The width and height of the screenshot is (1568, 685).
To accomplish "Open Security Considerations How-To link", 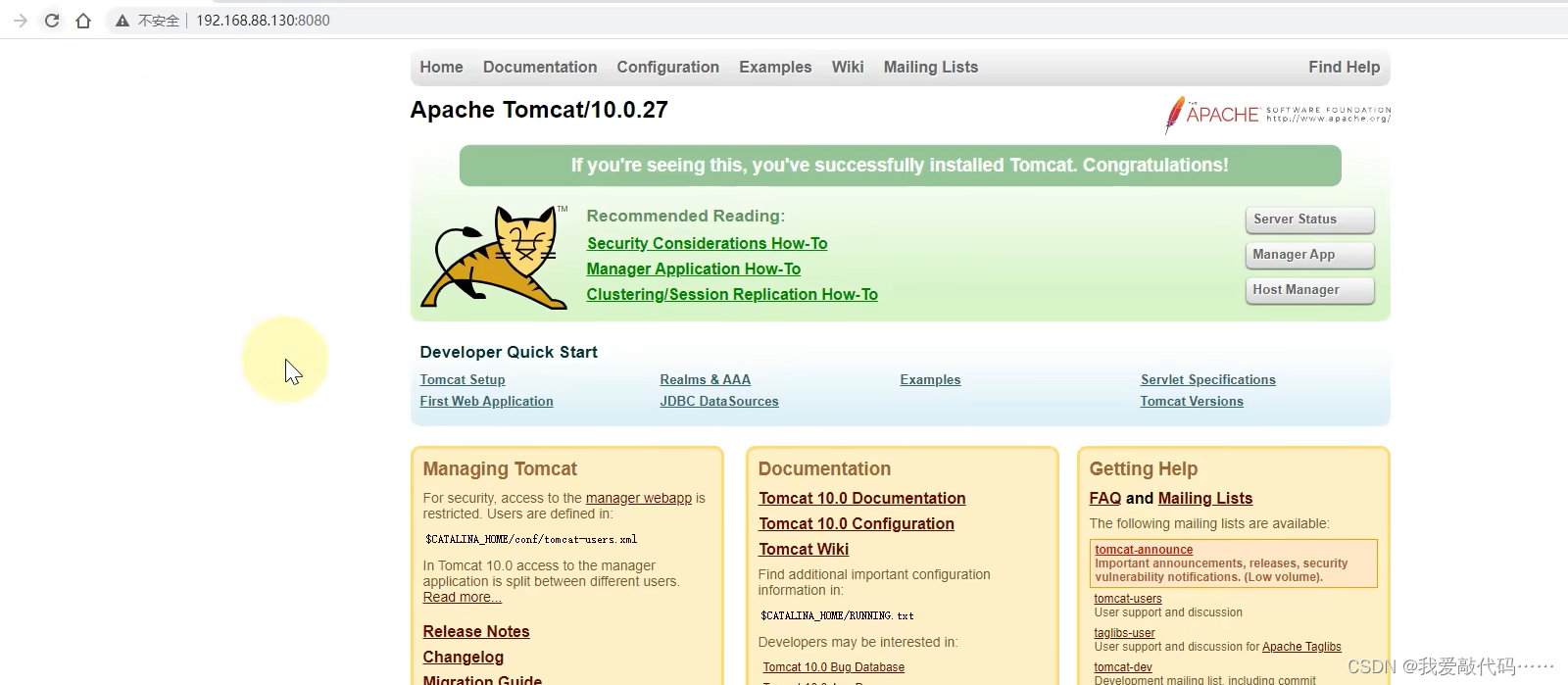I will pyautogui.click(x=707, y=243).
